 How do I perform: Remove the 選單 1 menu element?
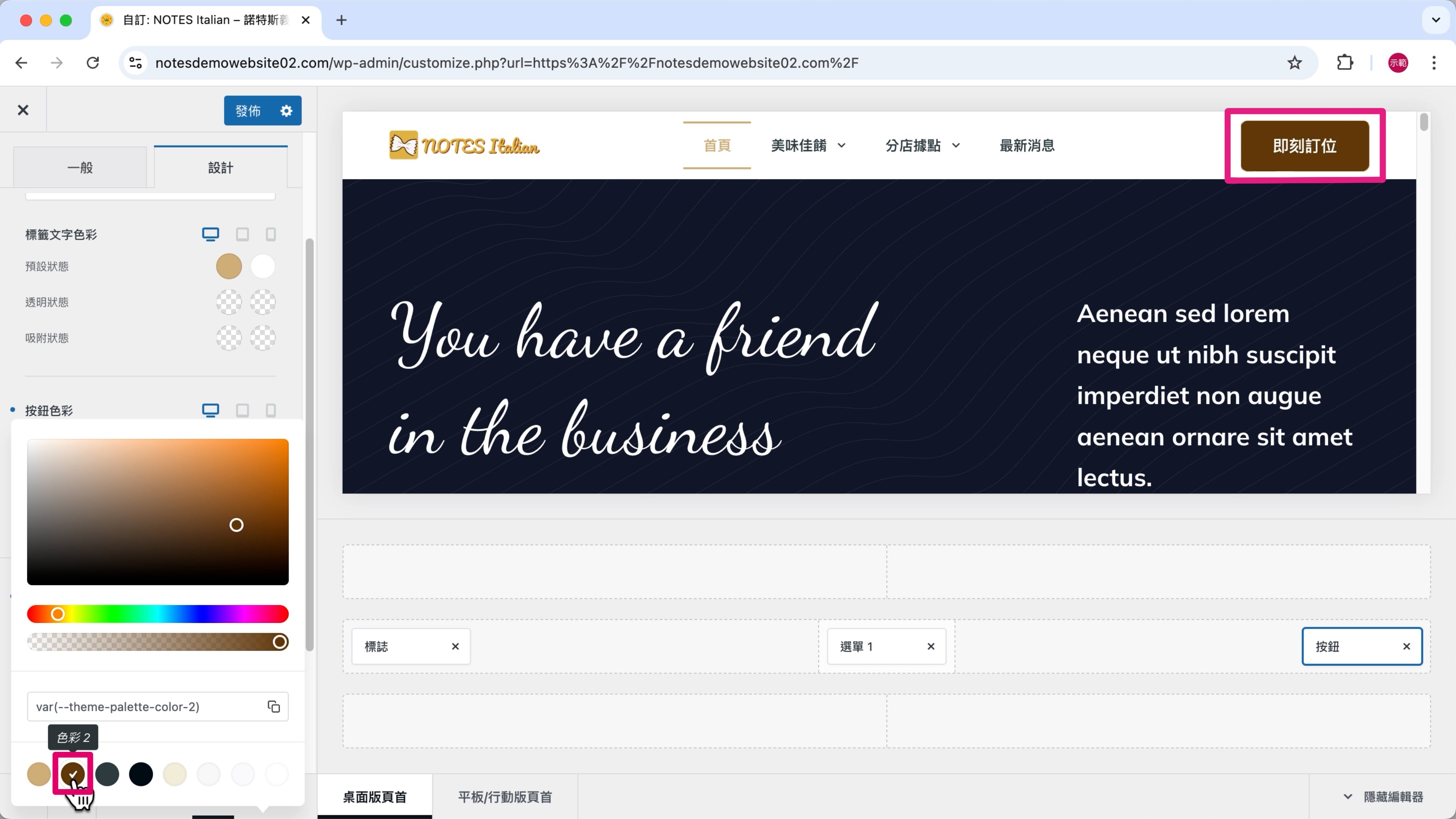point(930,646)
